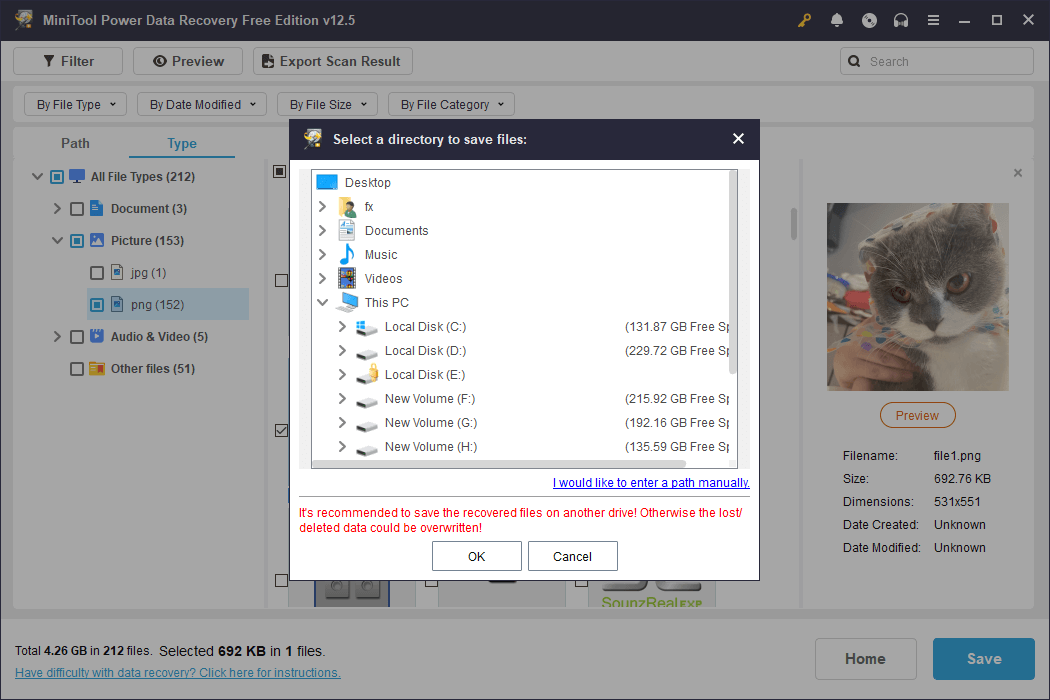Screen dimensions: 1050x700
Task: Open the hamburger menu icon
Action: (x=933, y=20)
